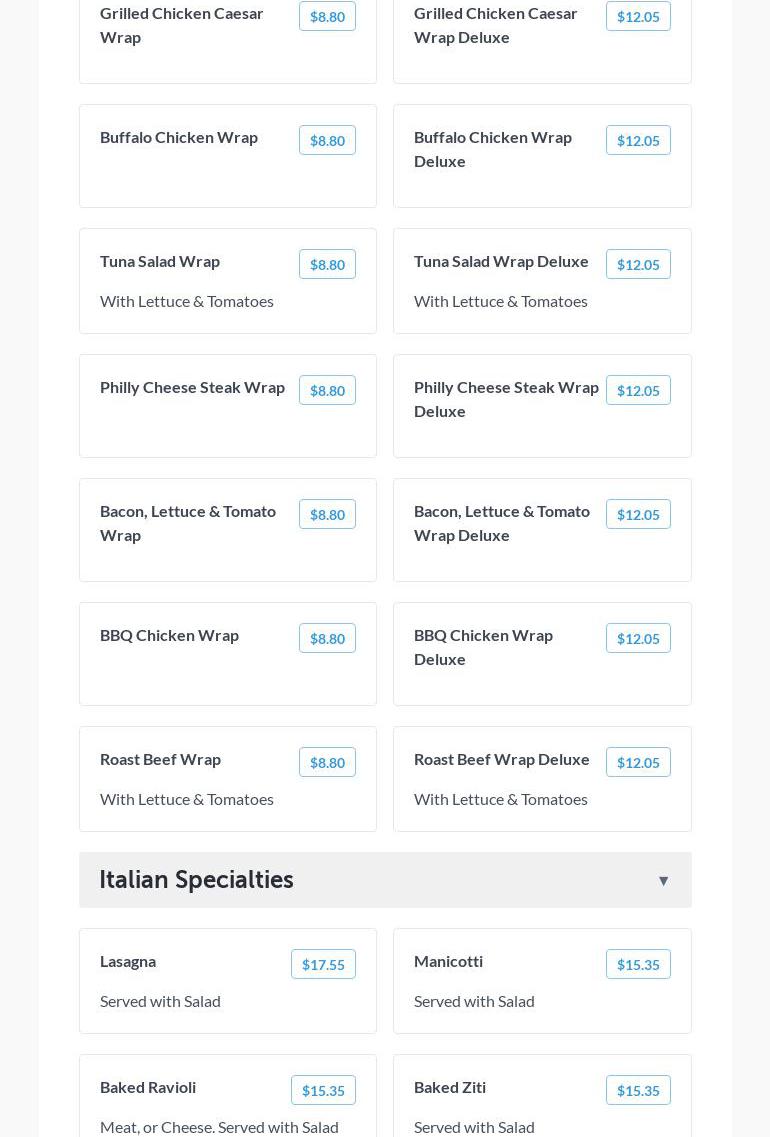The height and width of the screenshot is (1137, 770).
Task: Pick BLT Wrap Deluxe $12.05 button
Action: [x=638, y=515]
